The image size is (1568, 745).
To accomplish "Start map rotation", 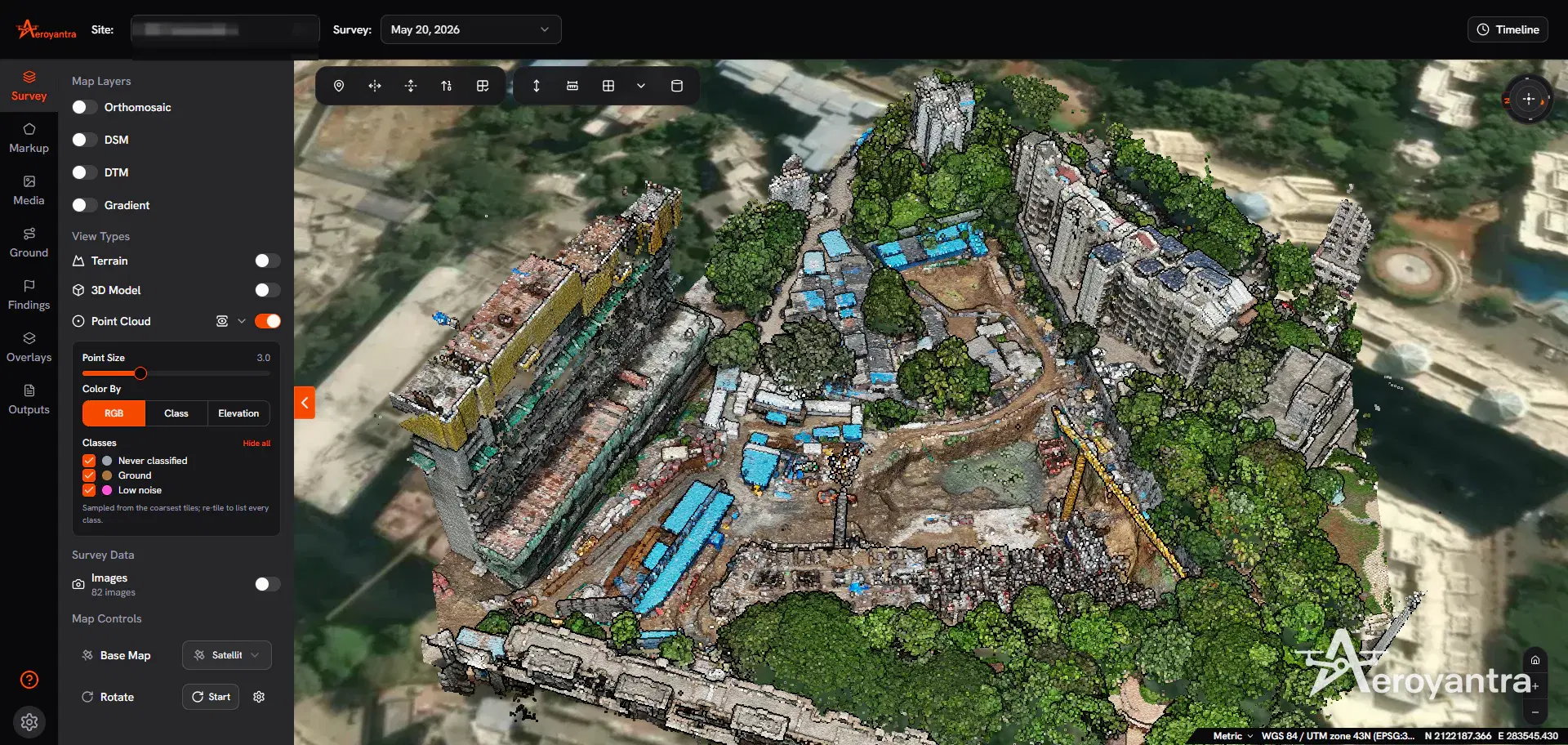I will pyautogui.click(x=211, y=697).
